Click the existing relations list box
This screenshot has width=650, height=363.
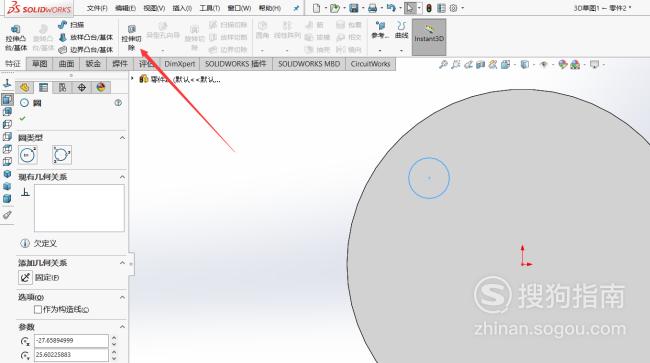79,208
